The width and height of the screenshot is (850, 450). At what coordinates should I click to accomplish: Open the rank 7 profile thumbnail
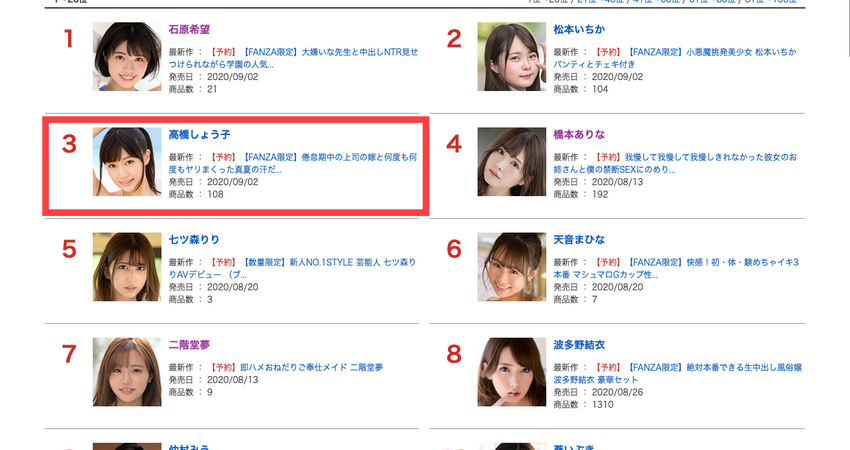click(x=127, y=372)
